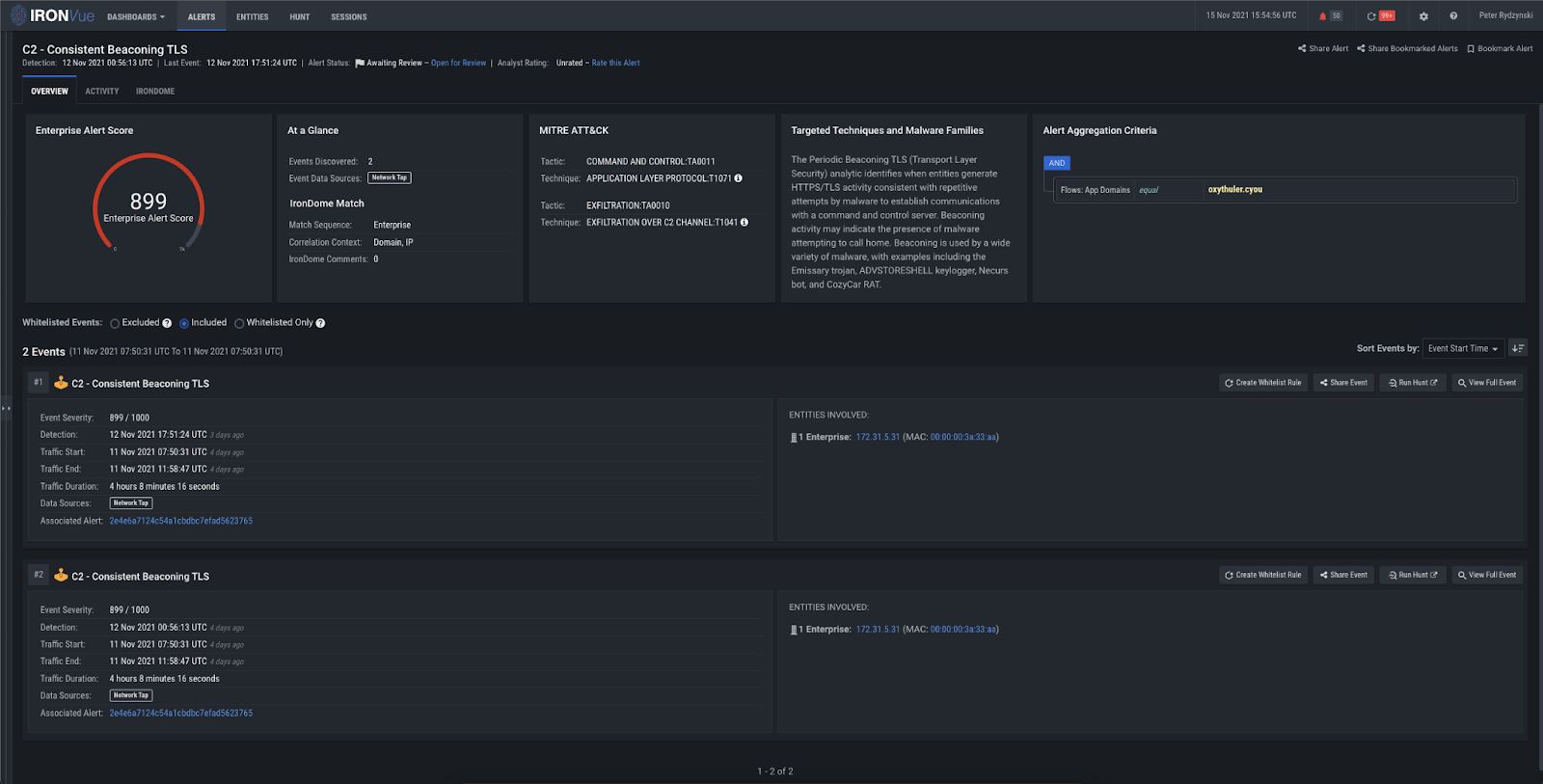
Task: Select the Excluded whitelisted events radio
Action: pyautogui.click(x=115, y=323)
